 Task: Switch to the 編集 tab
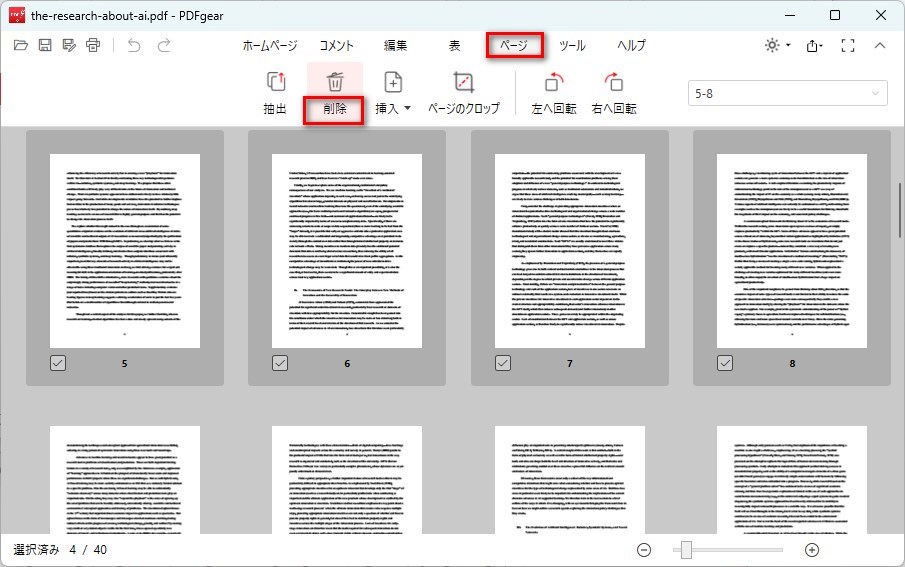pyautogui.click(x=395, y=46)
